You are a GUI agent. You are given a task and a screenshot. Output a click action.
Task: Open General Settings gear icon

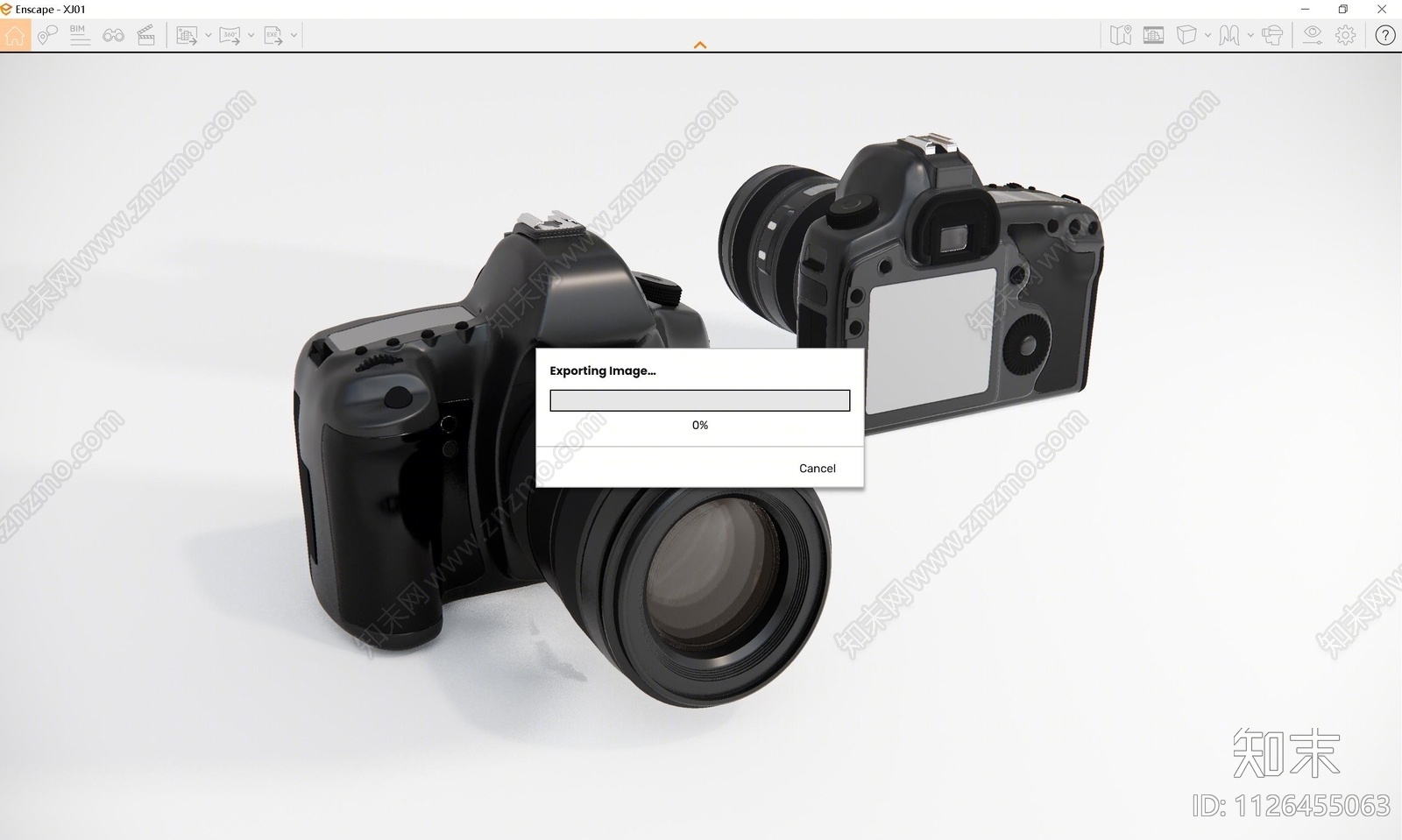(x=1346, y=35)
